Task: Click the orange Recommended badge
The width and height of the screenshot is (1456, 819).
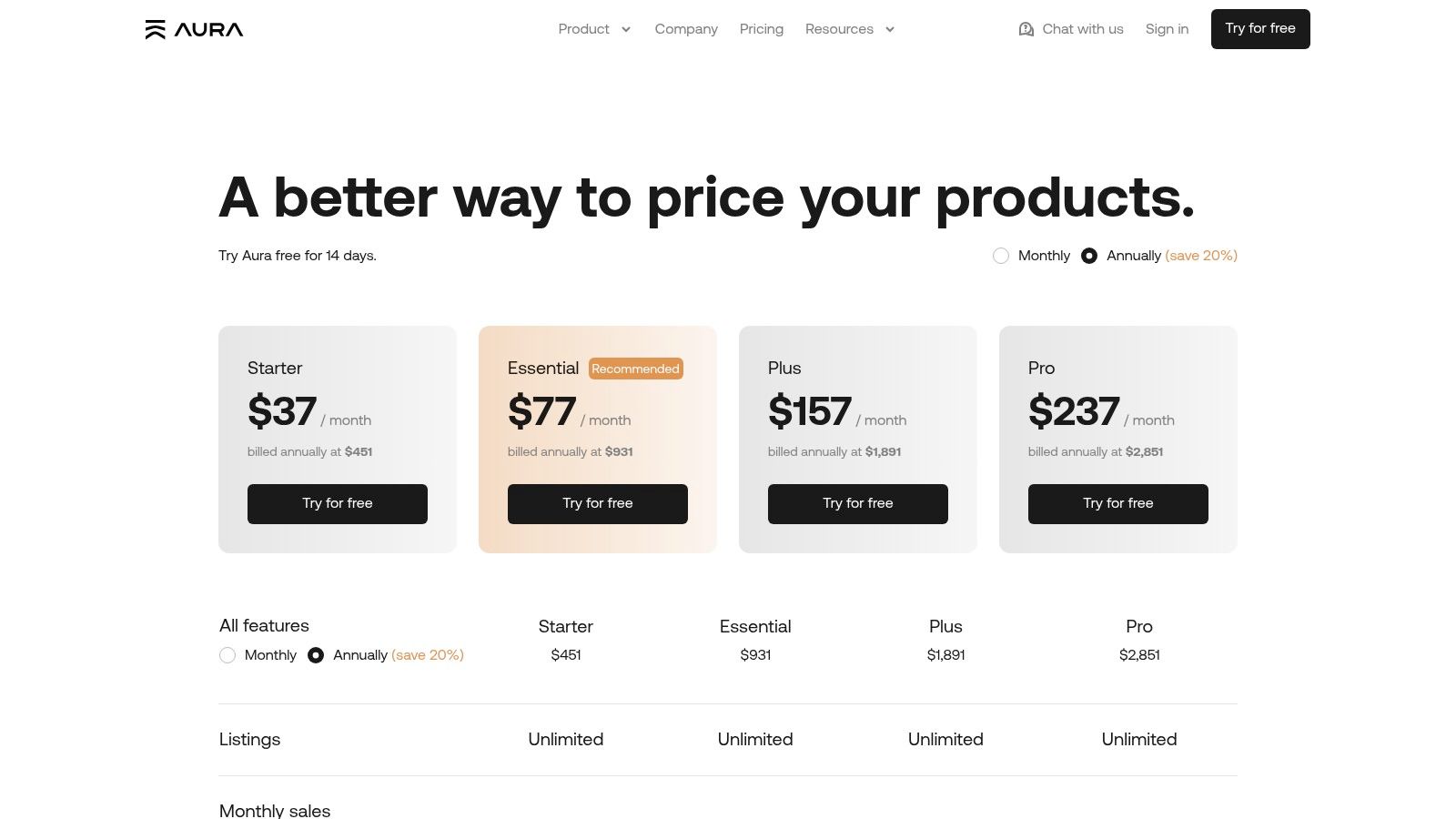Action: click(635, 369)
